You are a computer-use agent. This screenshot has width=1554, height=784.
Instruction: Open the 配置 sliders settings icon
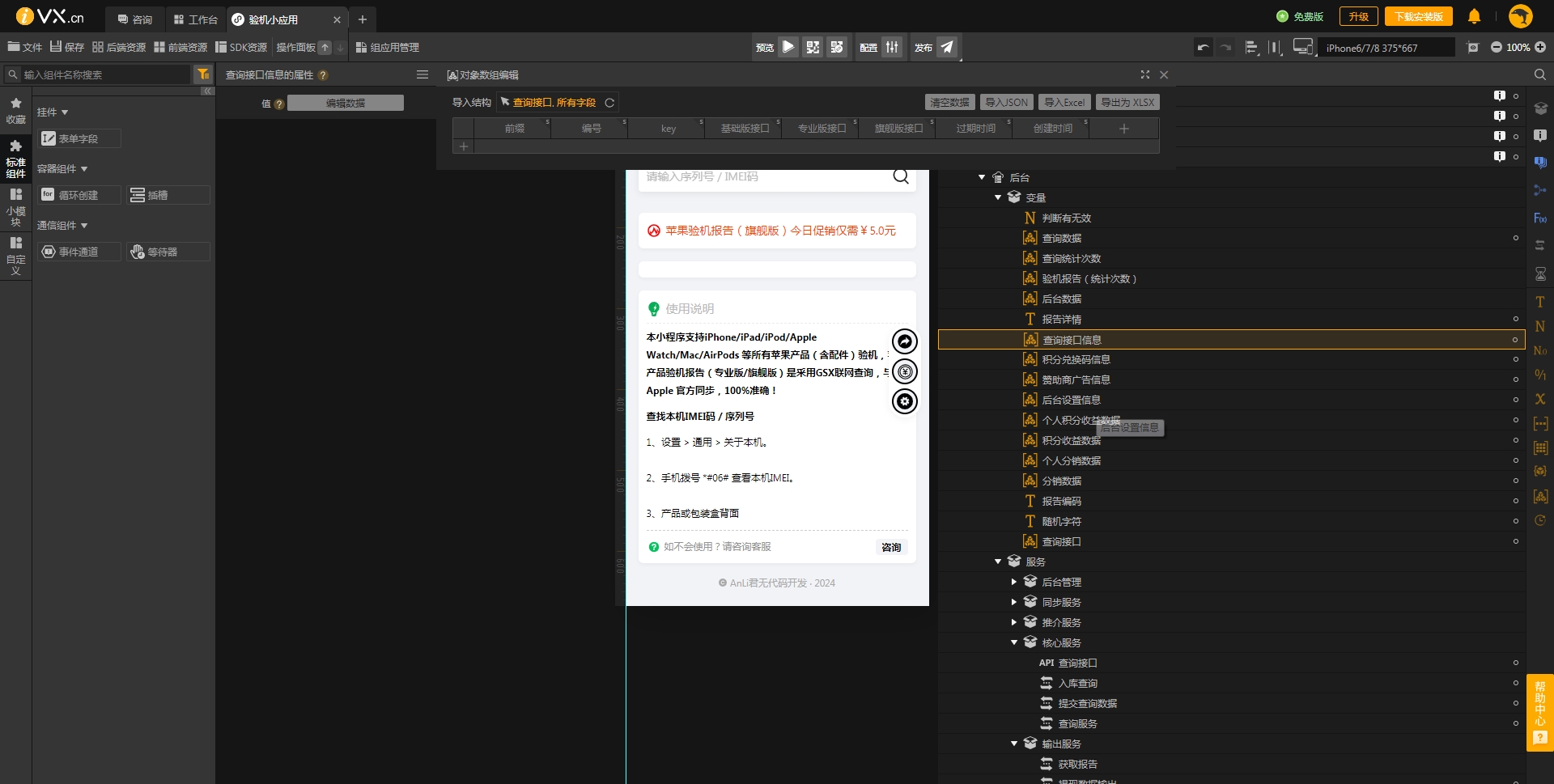tap(892, 47)
